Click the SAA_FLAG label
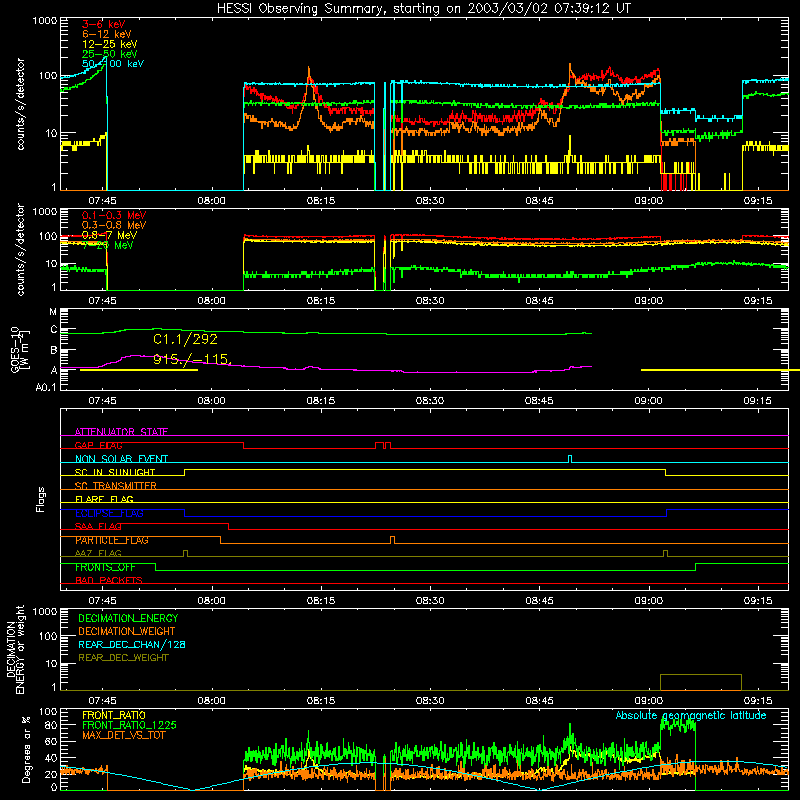This screenshot has height=800, width=800. 98,526
